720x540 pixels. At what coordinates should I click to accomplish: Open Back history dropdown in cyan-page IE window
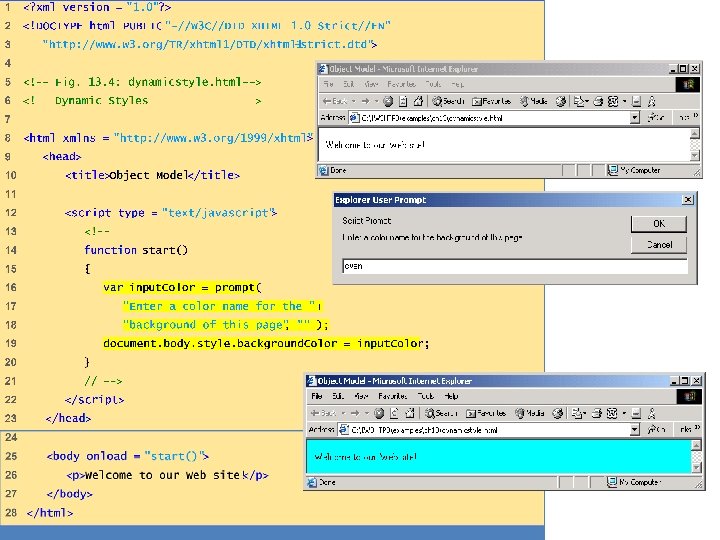[343, 413]
